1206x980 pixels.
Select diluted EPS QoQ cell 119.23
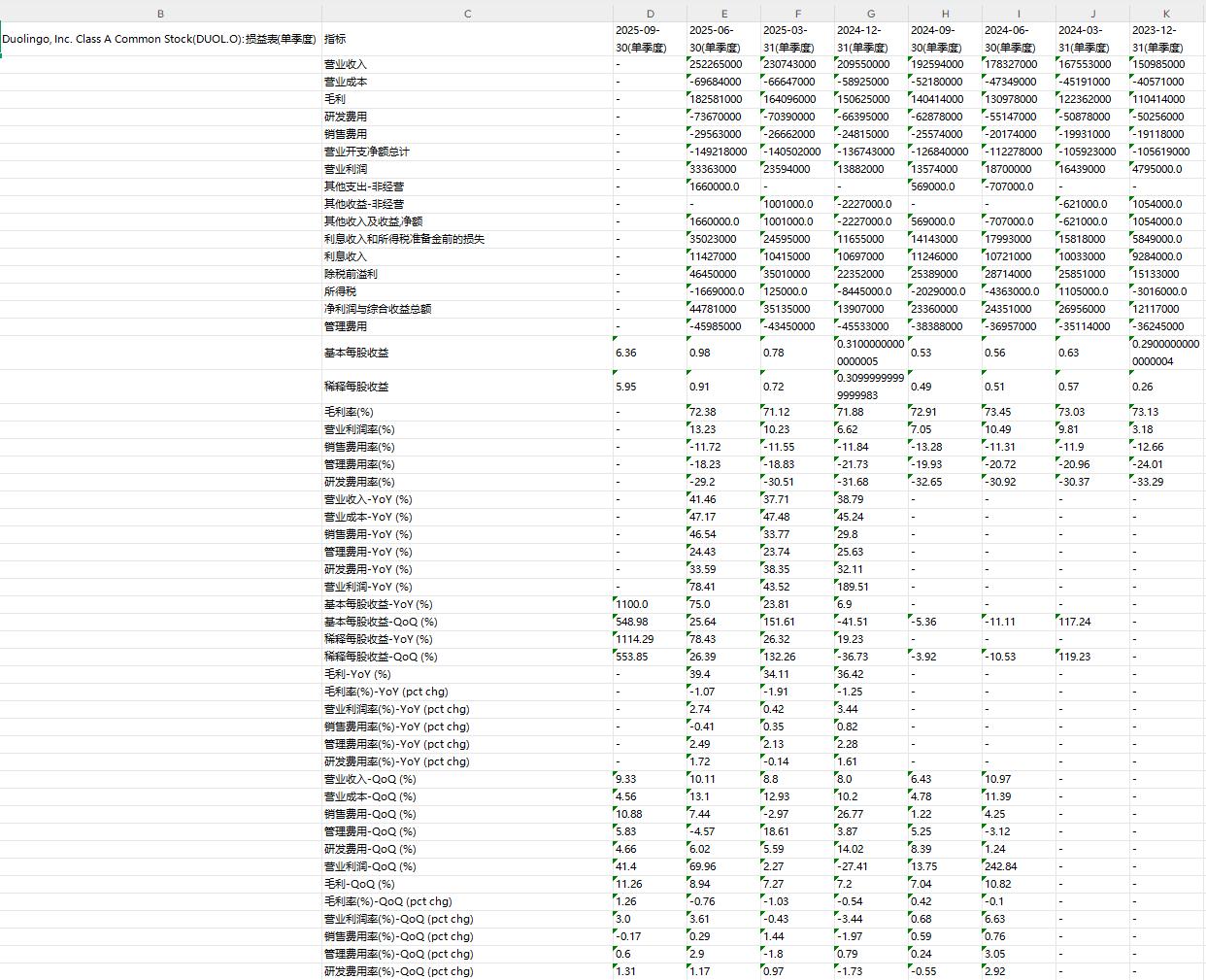click(x=1092, y=657)
